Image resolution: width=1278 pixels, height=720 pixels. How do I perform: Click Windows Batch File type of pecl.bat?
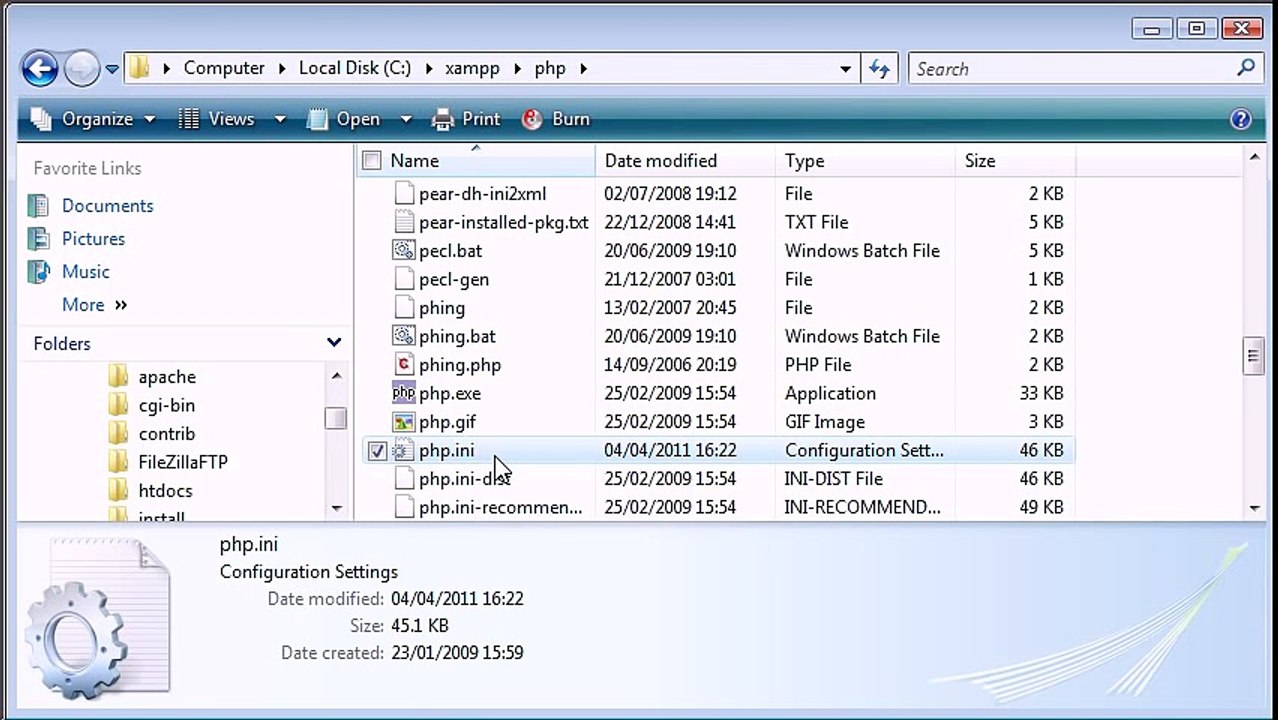pyautogui.click(x=862, y=251)
